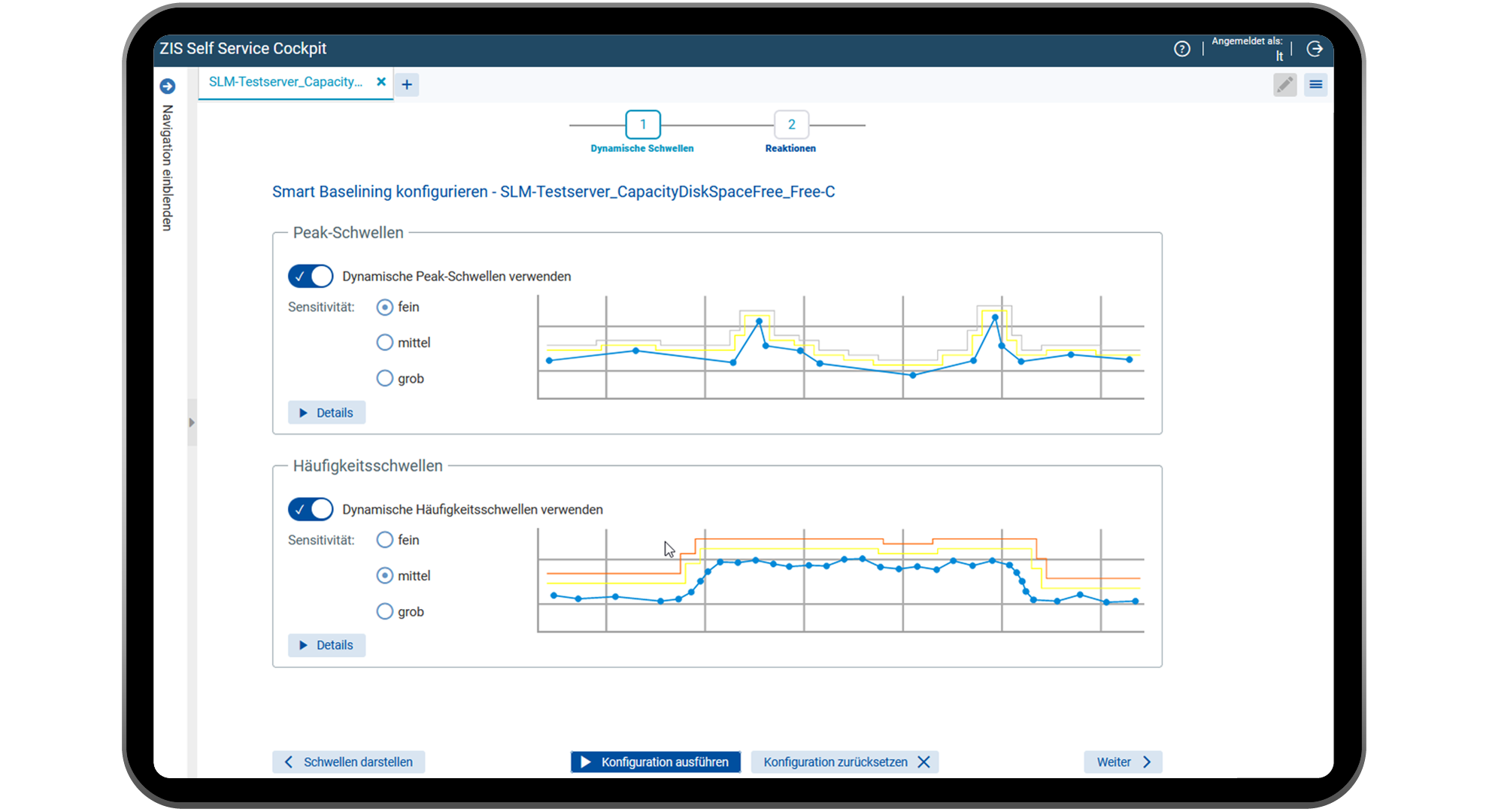Click Konfiguration zurücksetzen button
This screenshot has width=1489, height=812.
tap(845, 762)
